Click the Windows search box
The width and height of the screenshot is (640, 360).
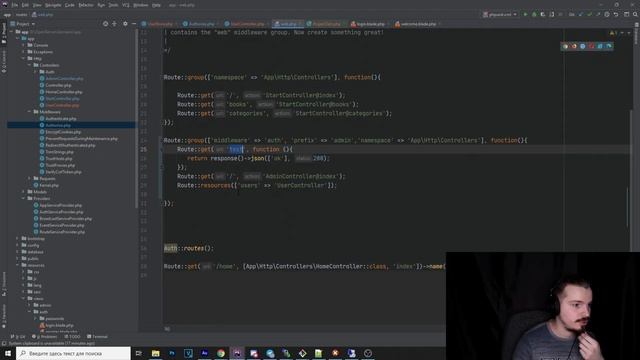[x=73, y=353]
